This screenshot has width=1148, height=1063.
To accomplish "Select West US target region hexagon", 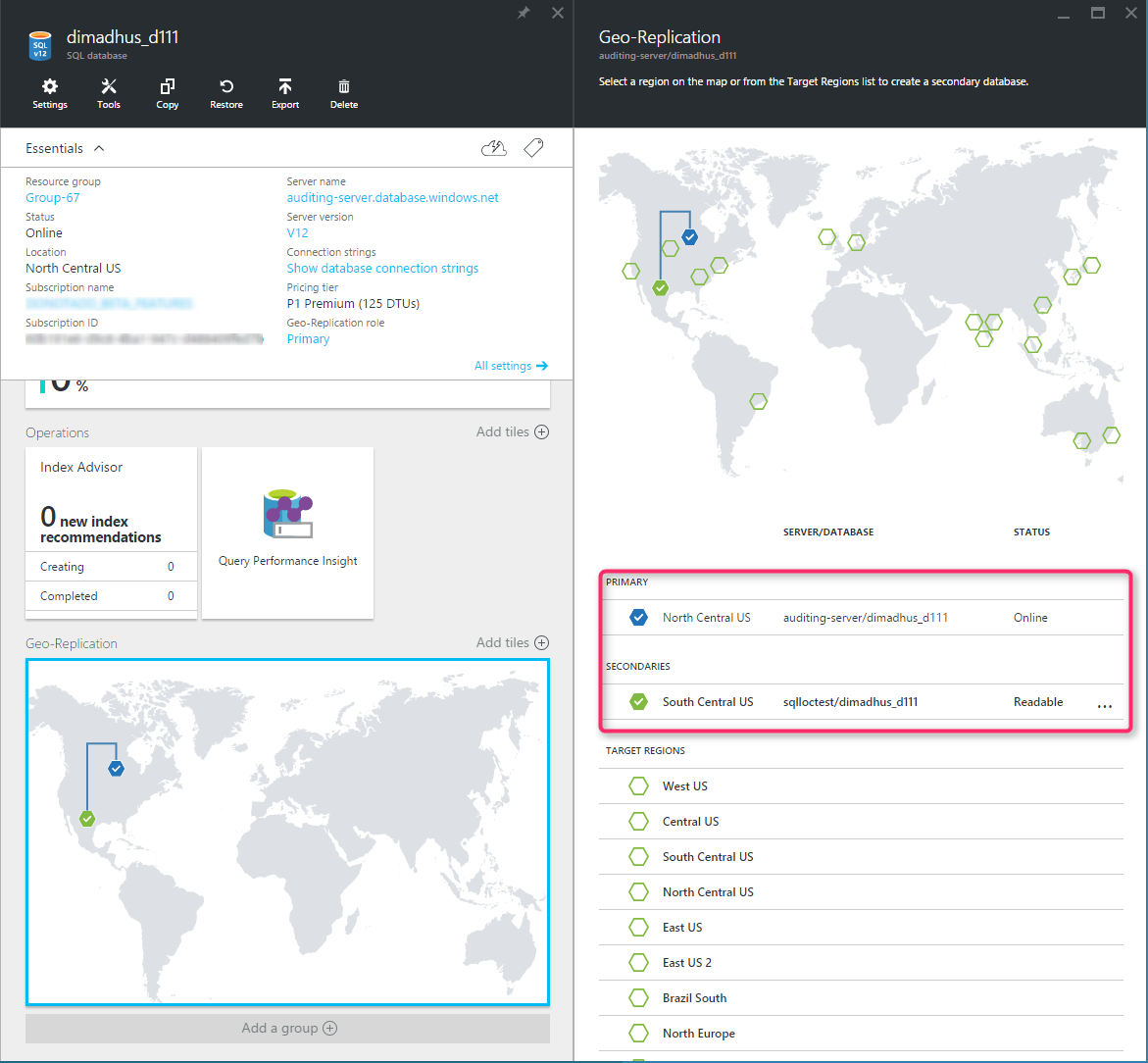I will 639,786.
